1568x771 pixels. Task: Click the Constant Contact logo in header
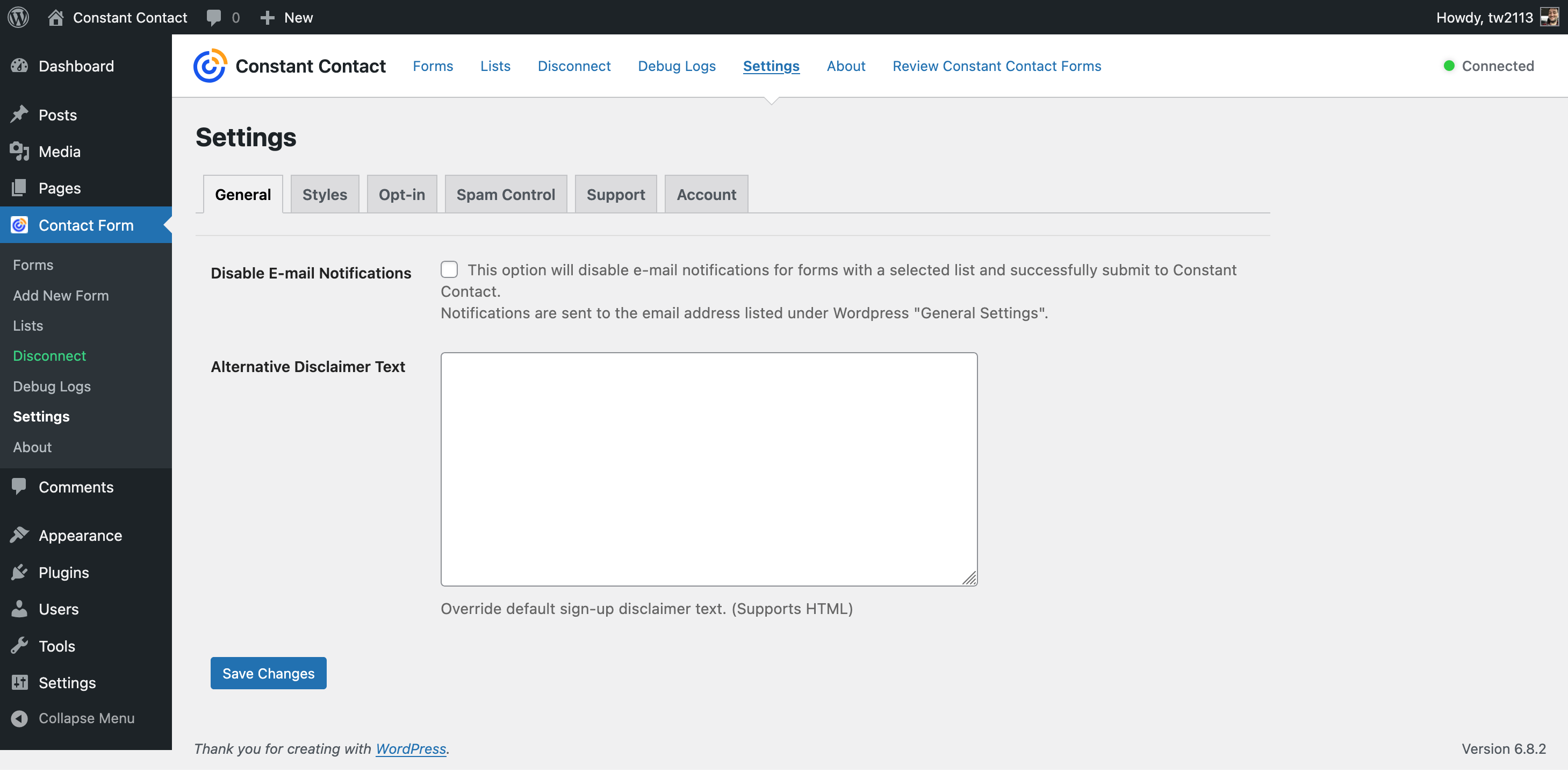point(210,66)
